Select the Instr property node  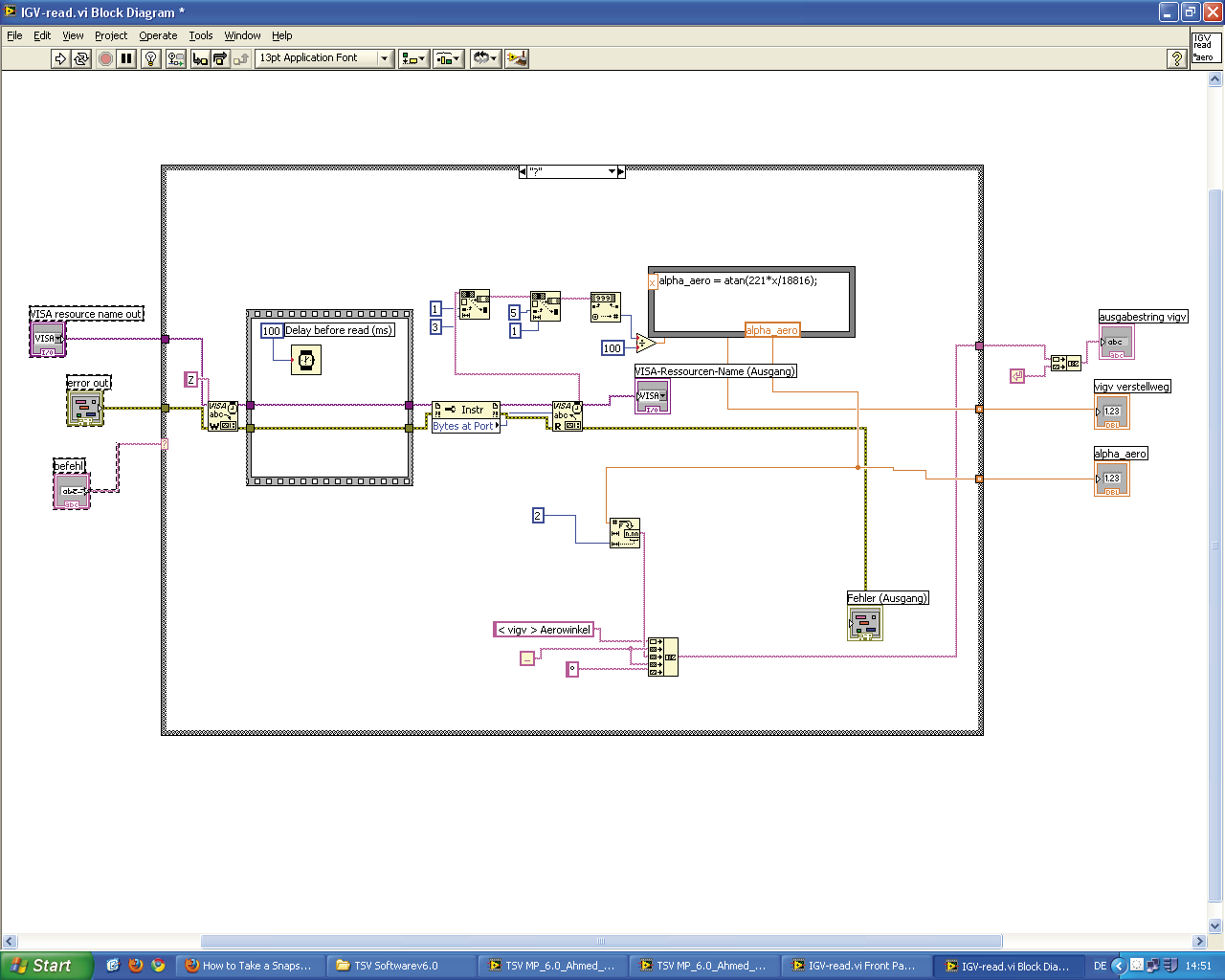click(x=466, y=410)
